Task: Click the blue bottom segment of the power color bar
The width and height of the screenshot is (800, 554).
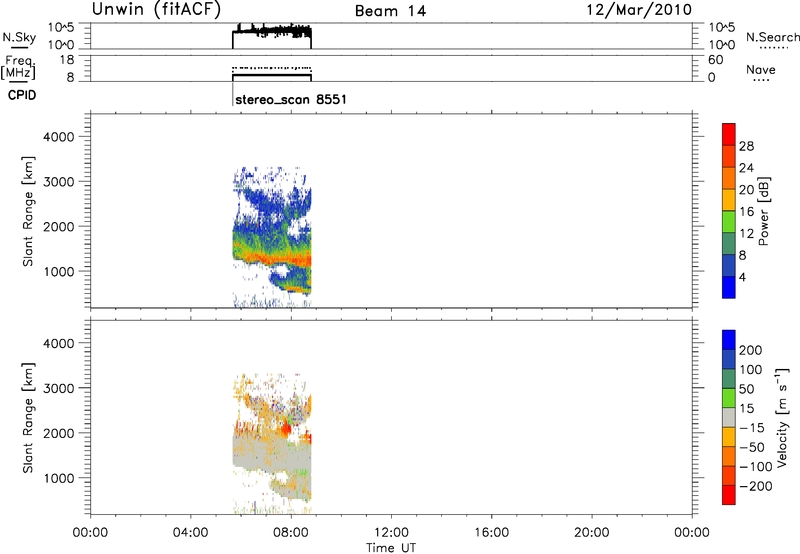Action: click(x=729, y=287)
